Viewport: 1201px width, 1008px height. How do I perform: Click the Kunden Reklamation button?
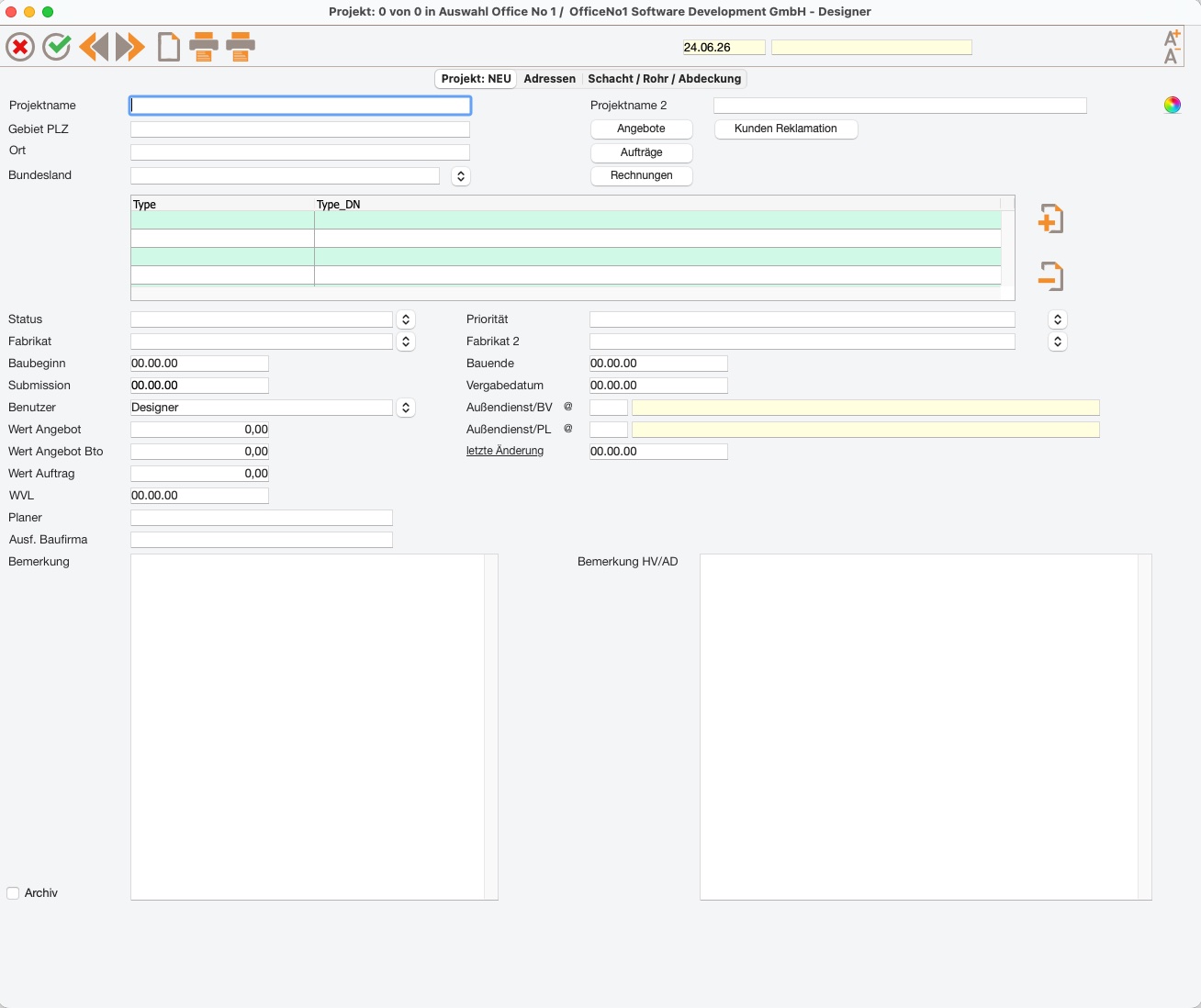click(786, 129)
